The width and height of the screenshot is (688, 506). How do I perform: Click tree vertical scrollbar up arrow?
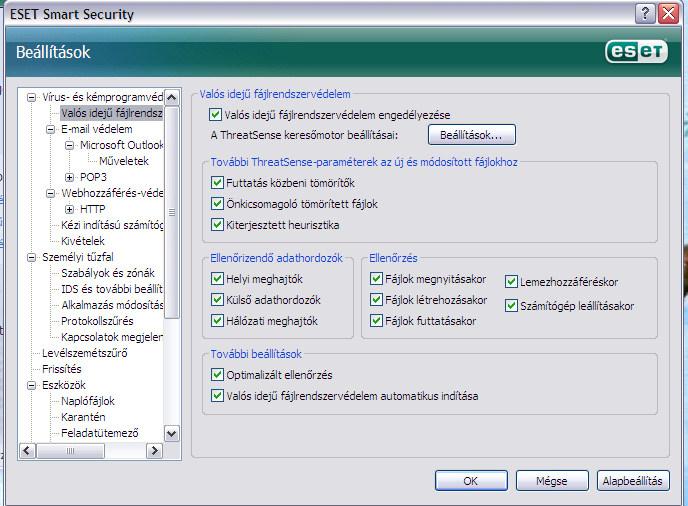[x=172, y=97]
